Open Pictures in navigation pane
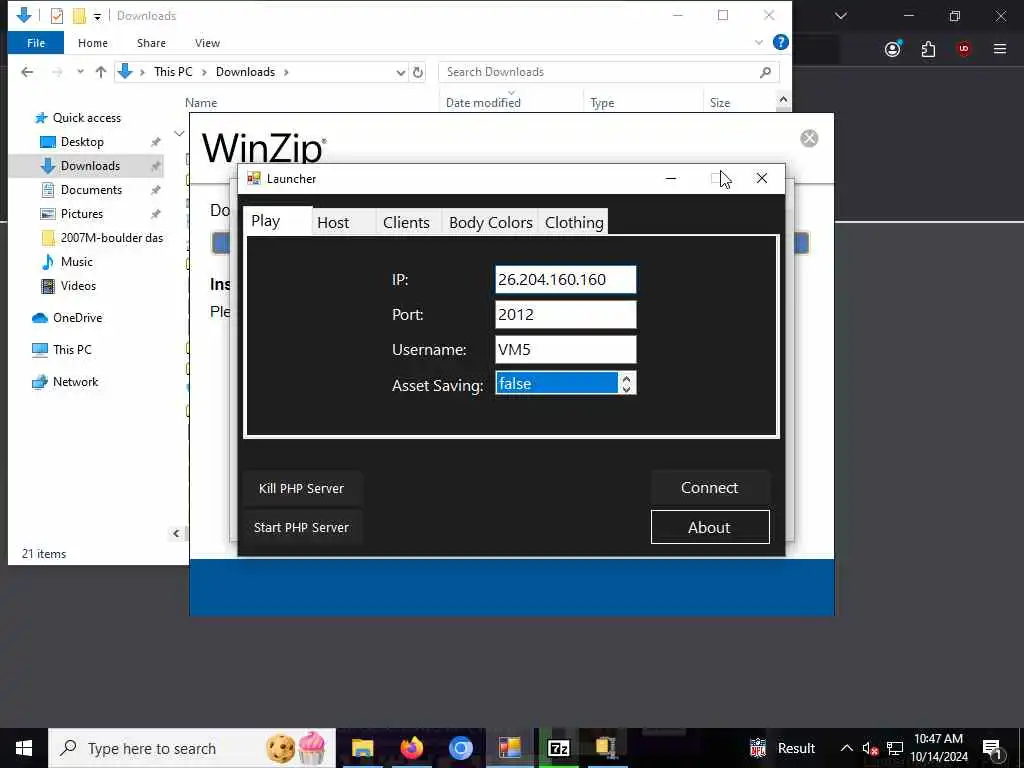 click(82, 214)
